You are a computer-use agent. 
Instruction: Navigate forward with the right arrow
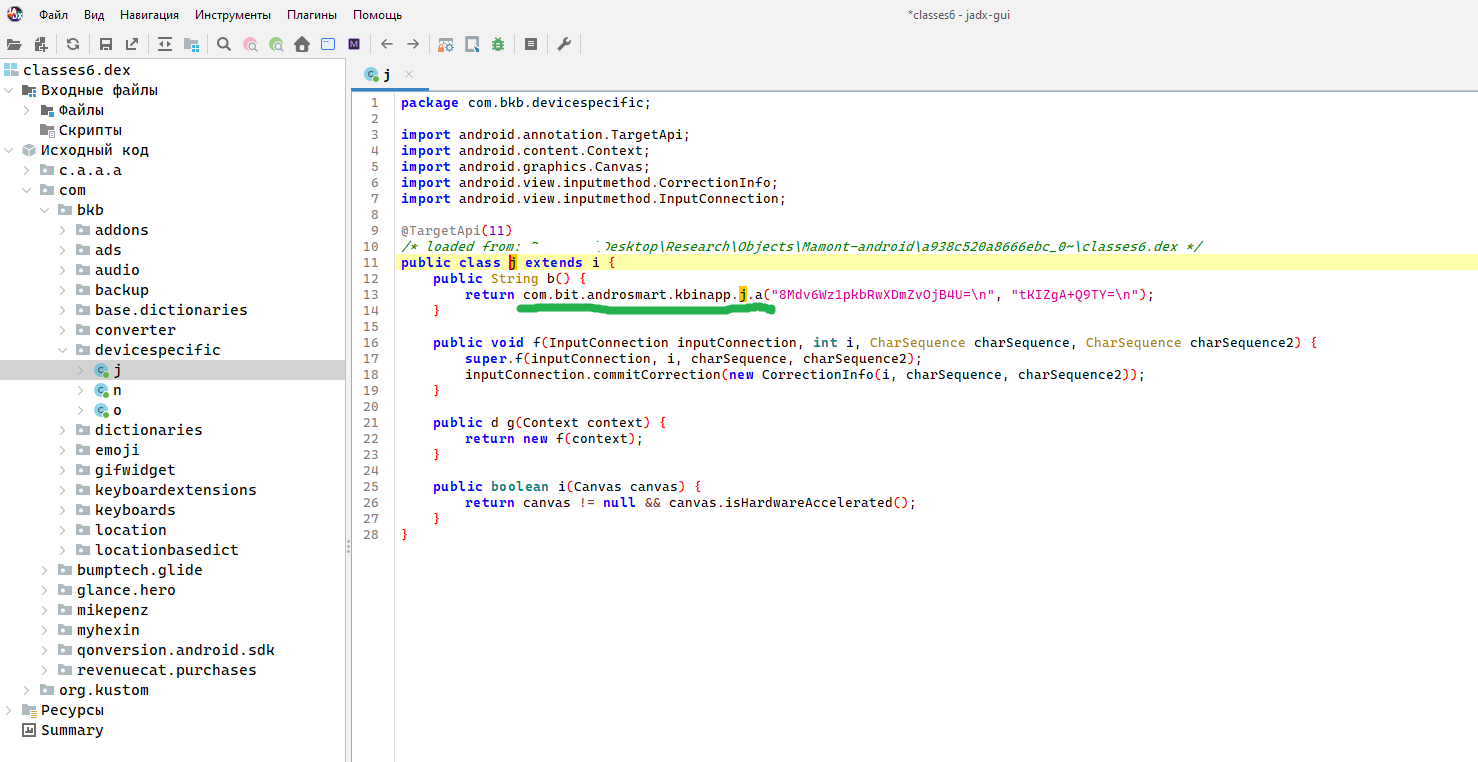tap(413, 44)
